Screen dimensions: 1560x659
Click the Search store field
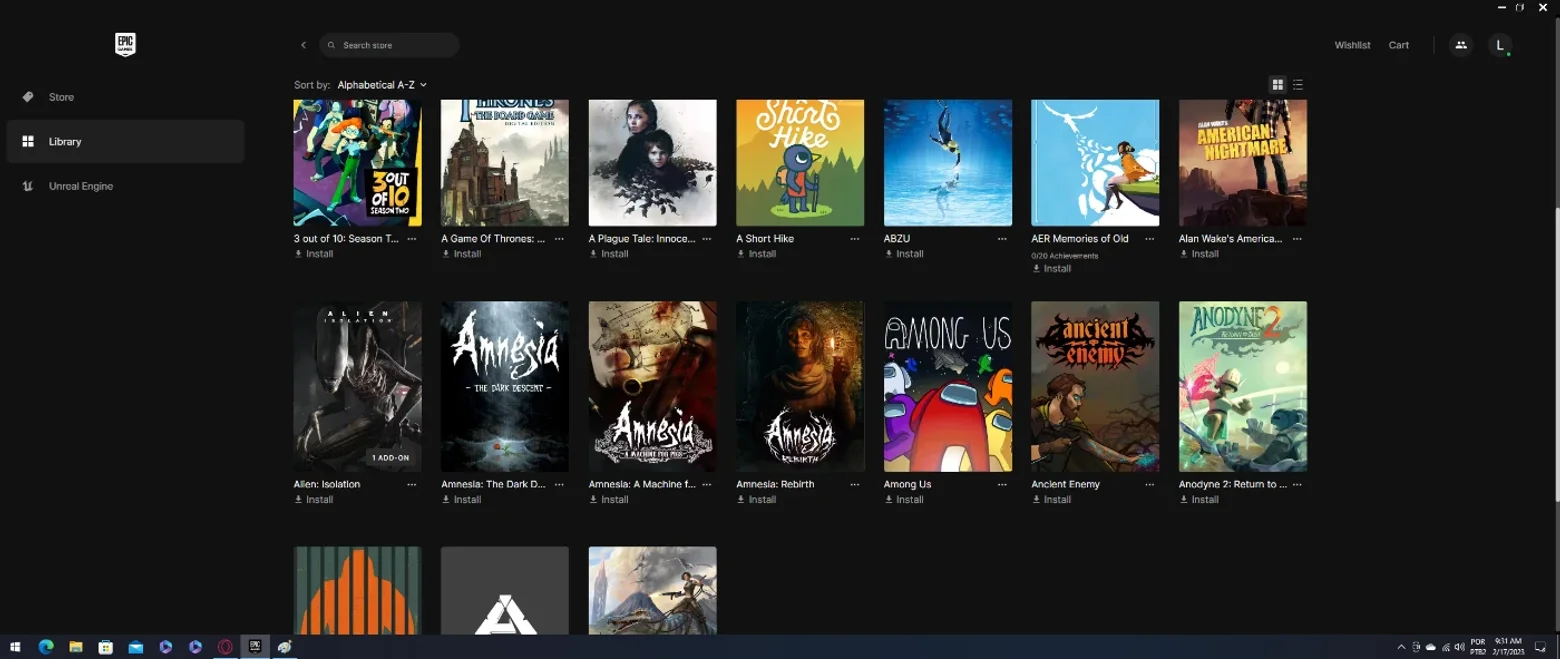(x=390, y=45)
